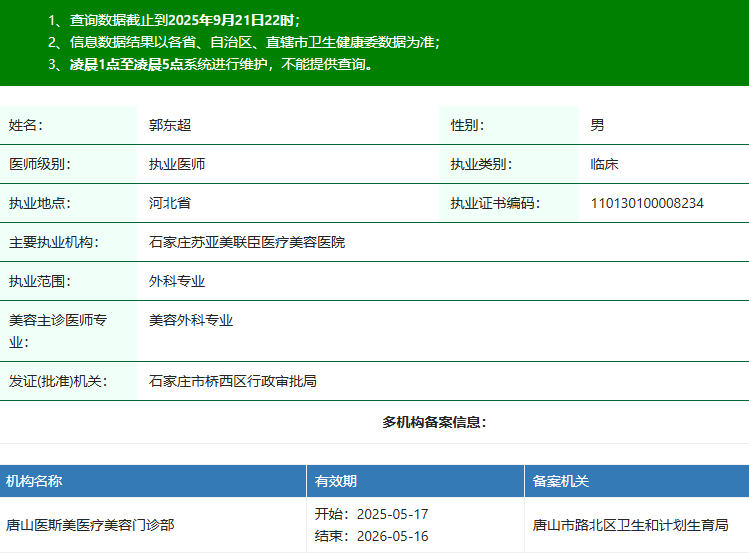Click the institution 石家庄苏亚美联臣医疗美容医院
The height and width of the screenshot is (553, 749).
click(247, 242)
